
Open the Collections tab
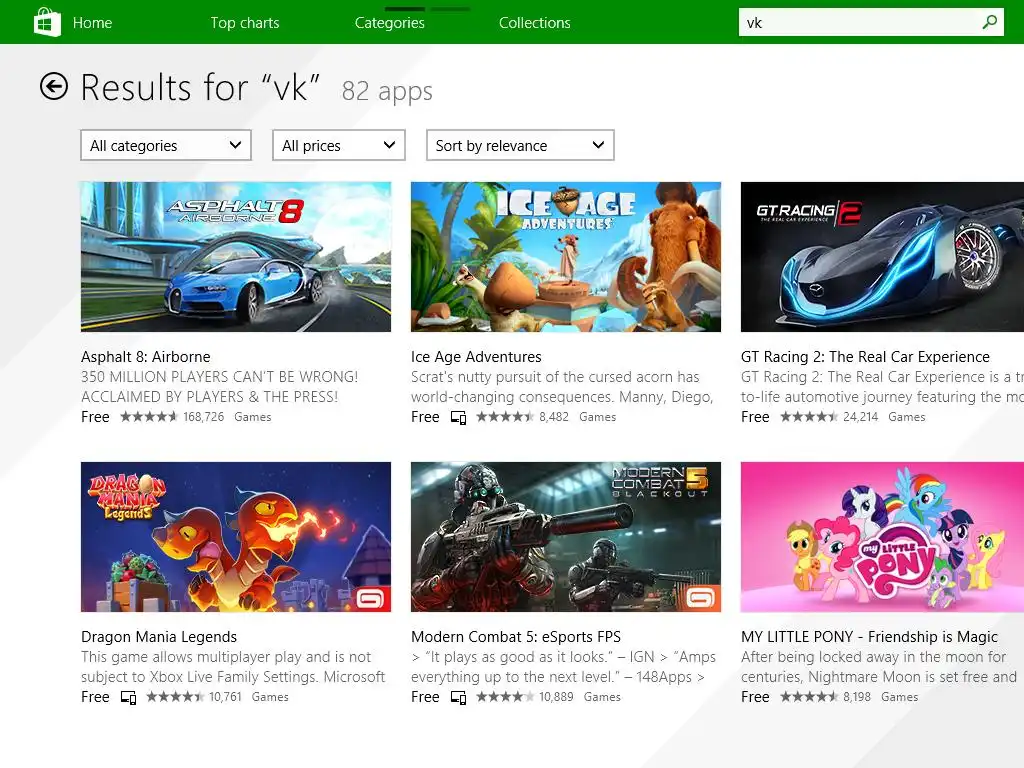(535, 23)
